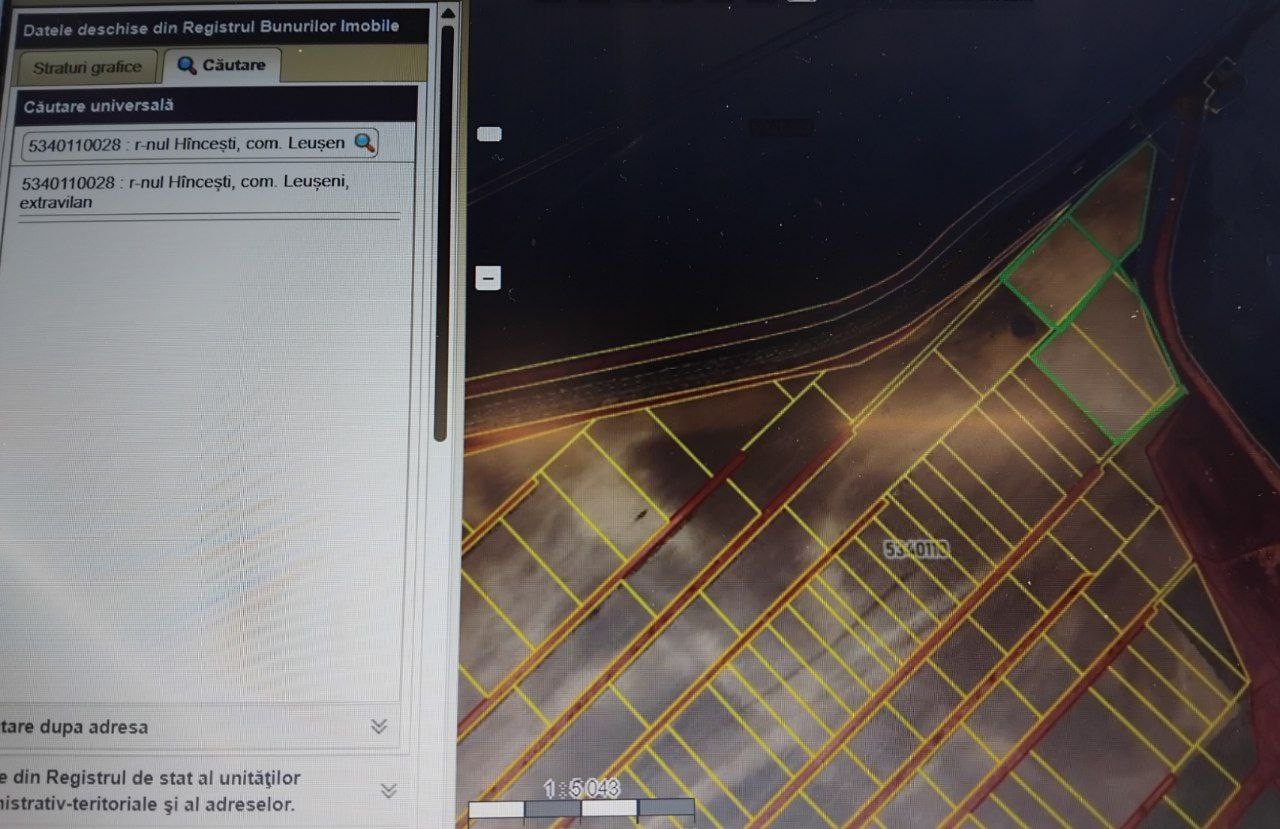Viewport: 1280px width, 829px height.
Task: Click the magnifier icon on the Căutare tab
Action: click(x=186, y=66)
